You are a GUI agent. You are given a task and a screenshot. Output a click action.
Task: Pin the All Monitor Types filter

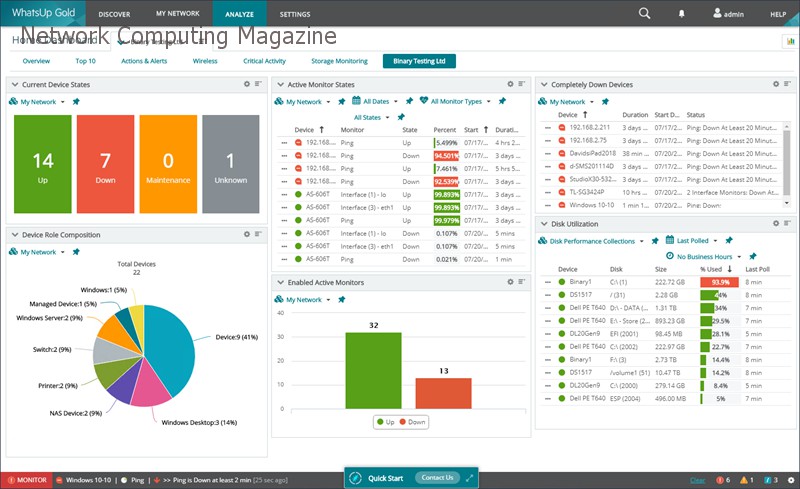click(x=502, y=101)
